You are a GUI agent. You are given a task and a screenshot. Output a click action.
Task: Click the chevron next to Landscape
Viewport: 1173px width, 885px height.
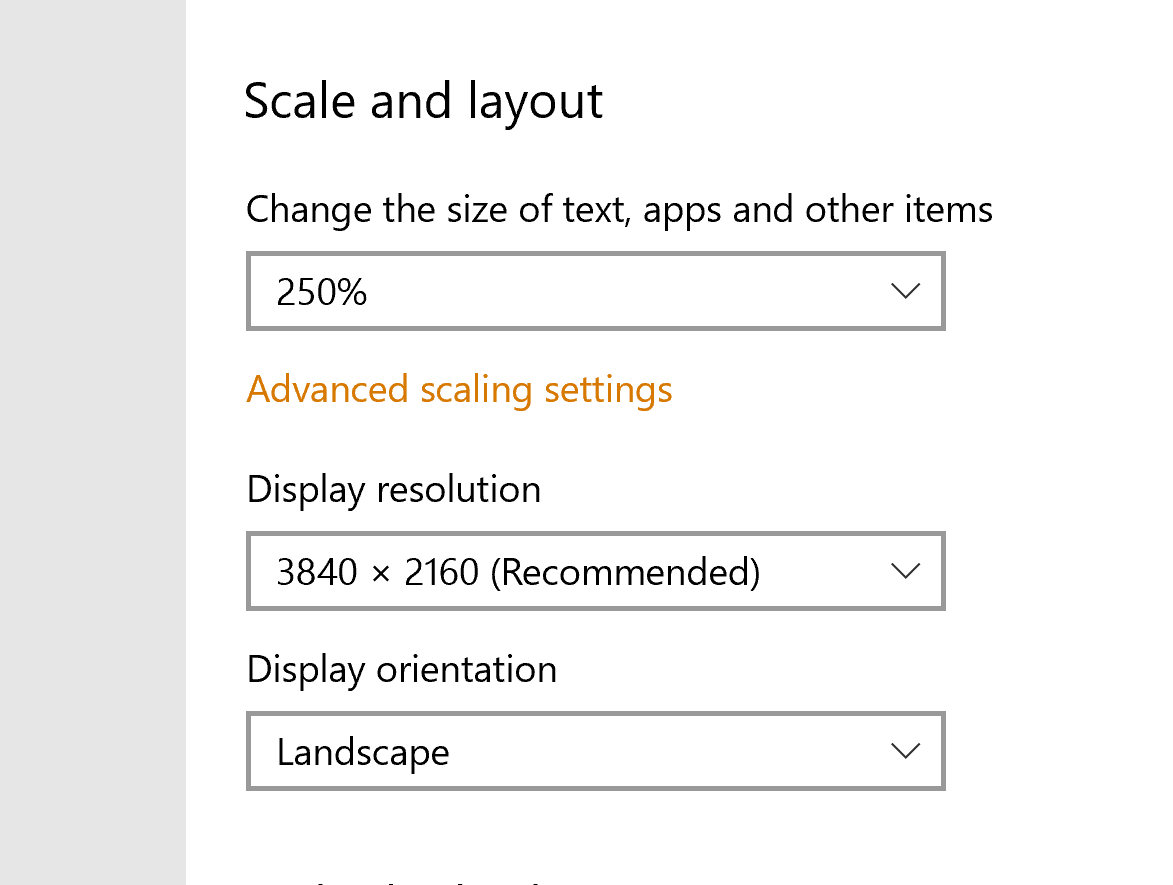pos(905,750)
